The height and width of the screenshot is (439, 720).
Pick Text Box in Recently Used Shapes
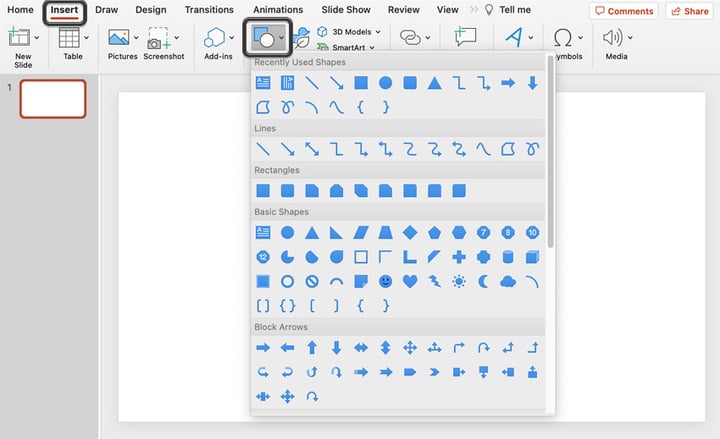[x=263, y=83]
